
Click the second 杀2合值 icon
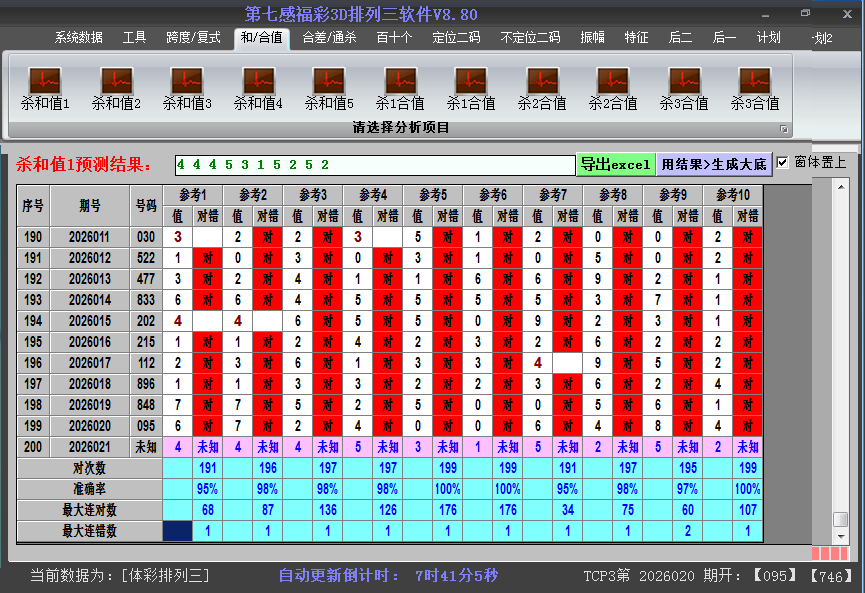[x=612, y=84]
